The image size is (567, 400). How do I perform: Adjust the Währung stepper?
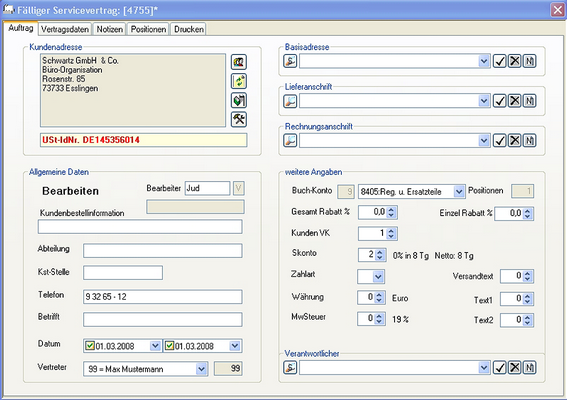[x=379, y=298]
